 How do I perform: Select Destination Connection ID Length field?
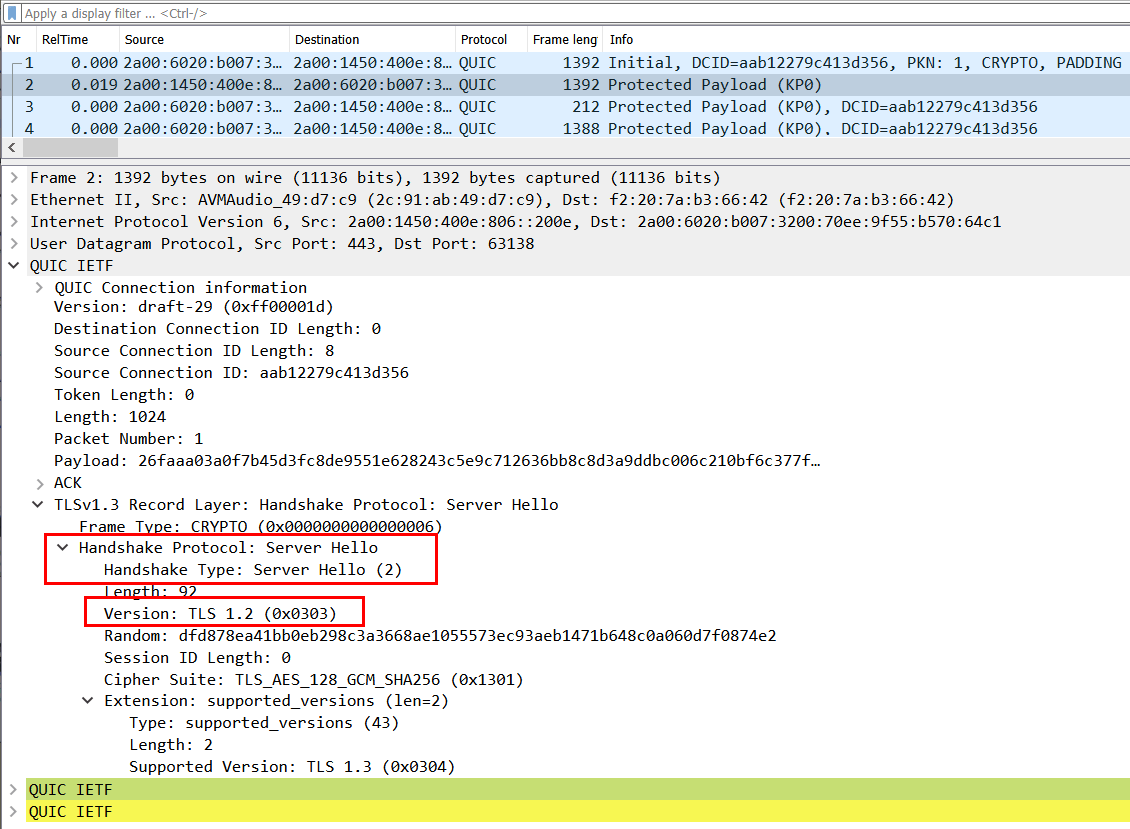218,329
